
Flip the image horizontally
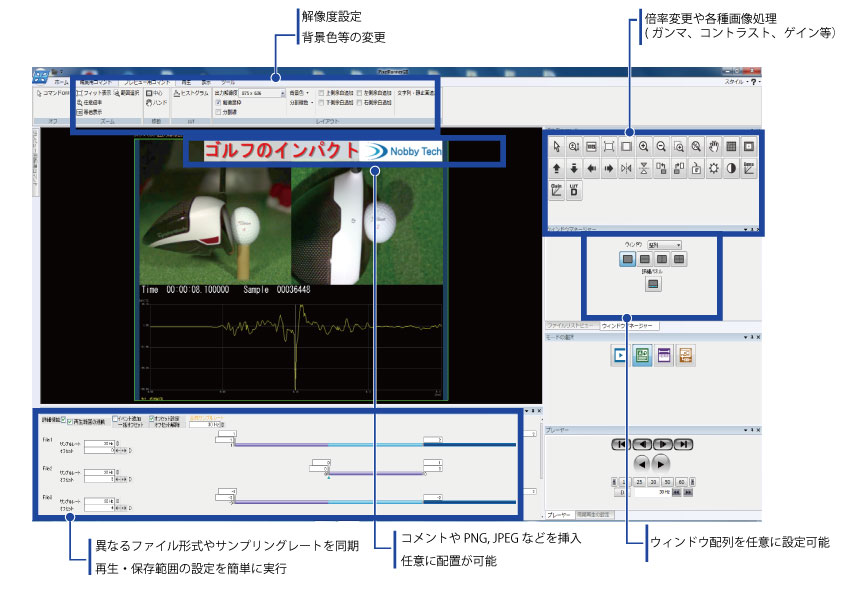coord(626,169)
